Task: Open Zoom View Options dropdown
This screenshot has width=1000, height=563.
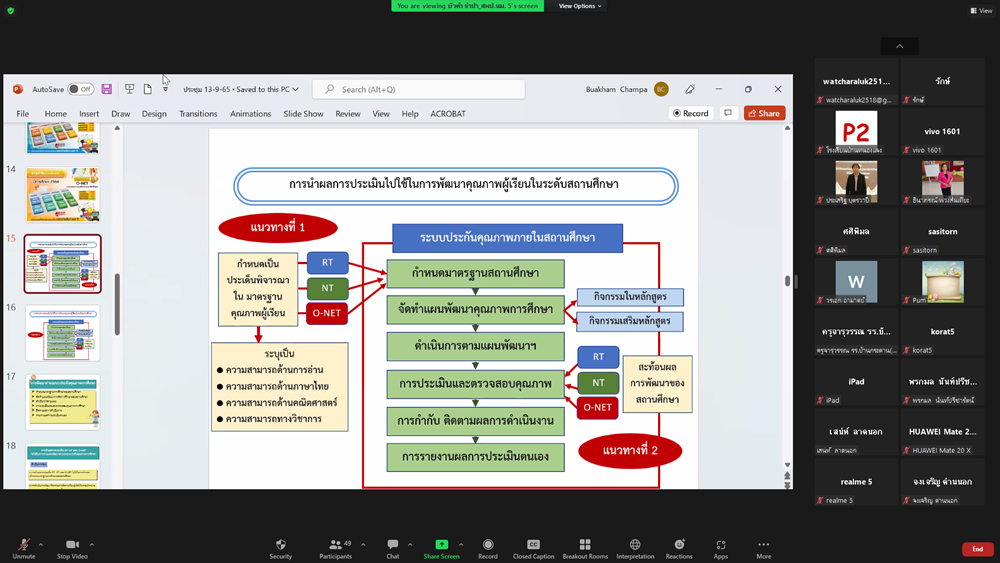Action: pos(580,6)
